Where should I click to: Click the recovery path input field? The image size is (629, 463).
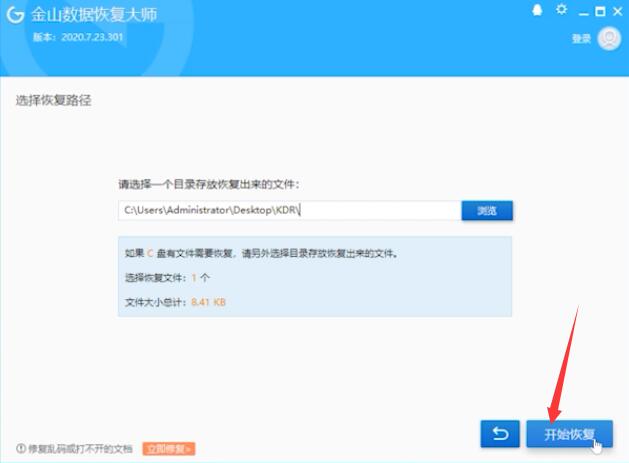tap(290, 210)
